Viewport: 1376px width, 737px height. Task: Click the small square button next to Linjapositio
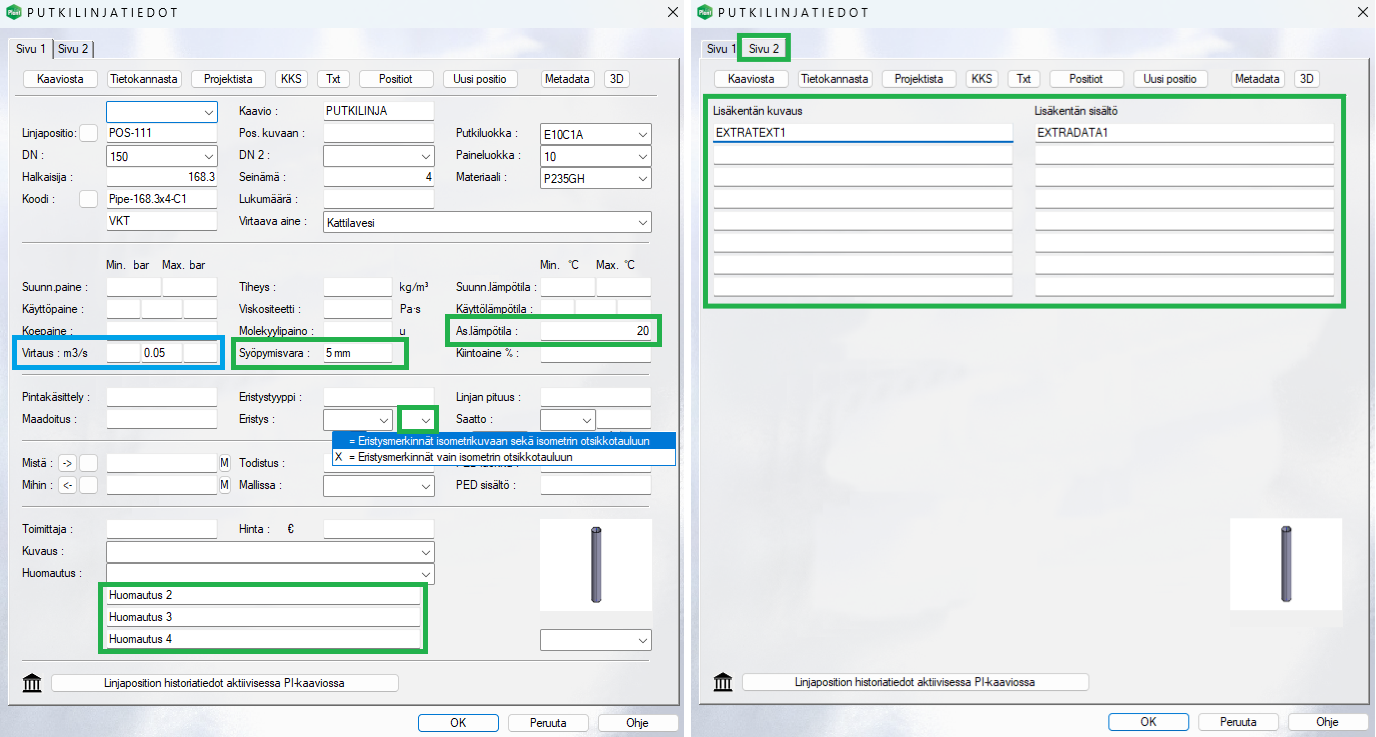89,133
